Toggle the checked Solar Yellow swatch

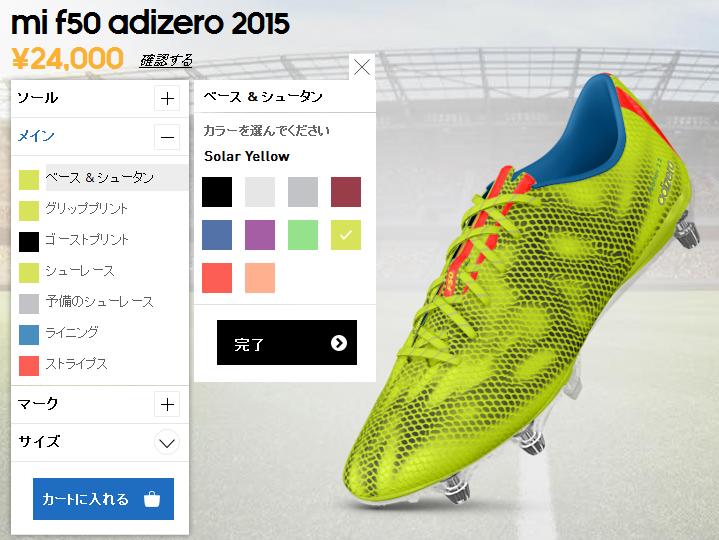pos(346,235)
